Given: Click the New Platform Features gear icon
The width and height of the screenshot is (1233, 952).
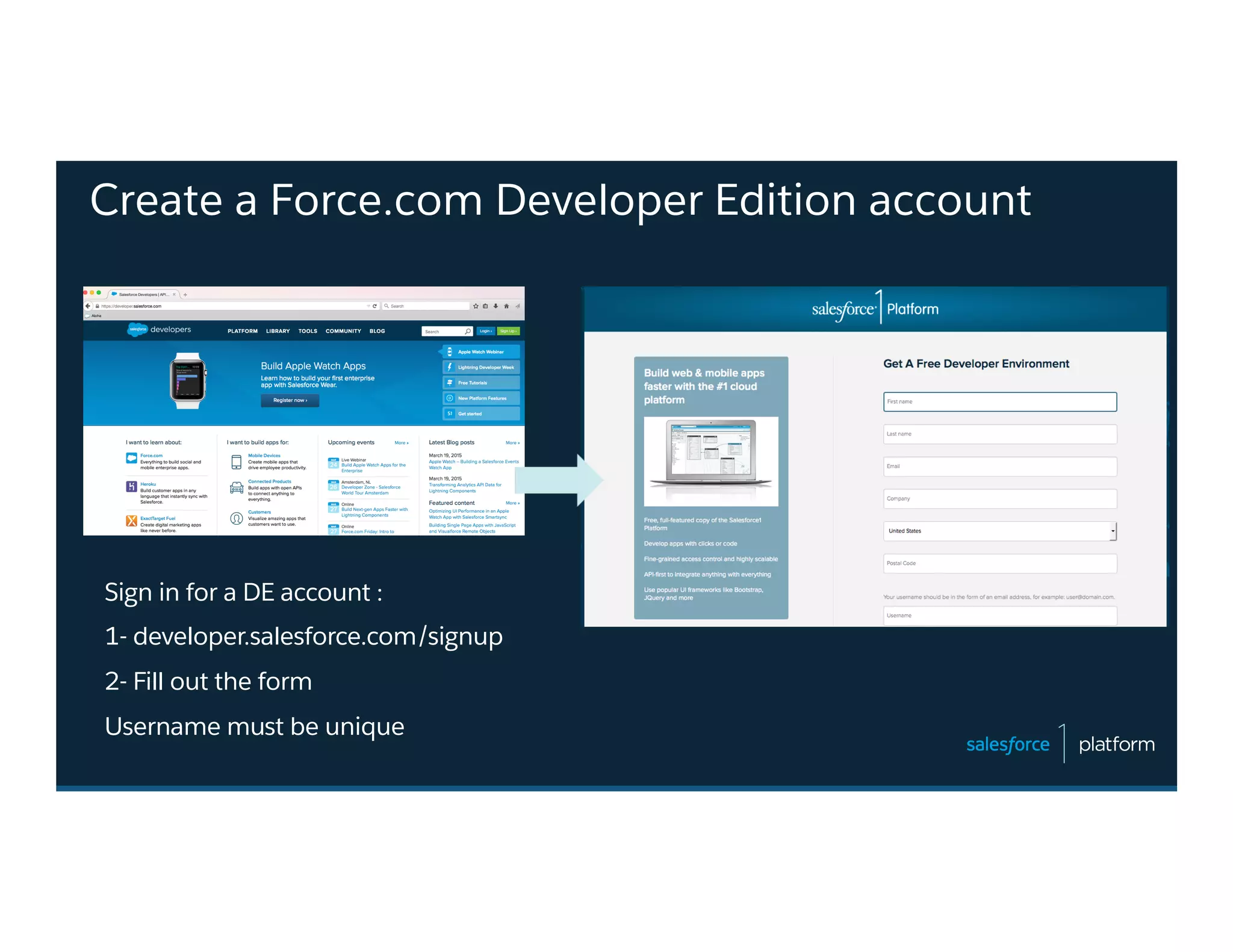Looking at the screenshot, I should [x=450, y=398].
